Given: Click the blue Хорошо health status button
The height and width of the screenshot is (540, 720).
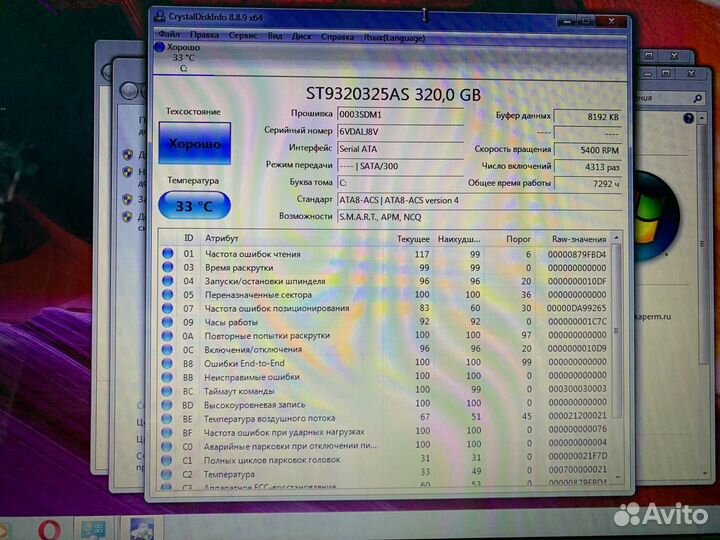Looking at the screenshot, I should pos(194,144).
